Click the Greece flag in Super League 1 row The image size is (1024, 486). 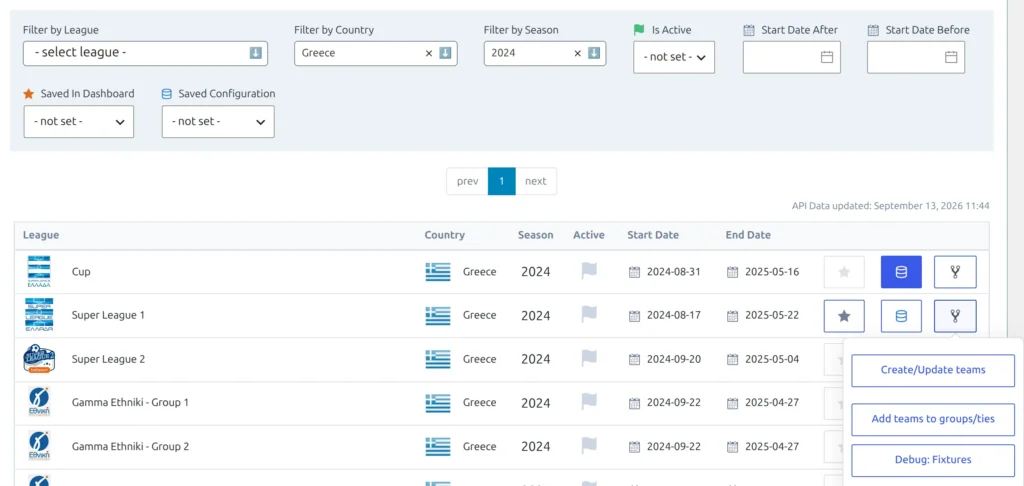[438, 316]
